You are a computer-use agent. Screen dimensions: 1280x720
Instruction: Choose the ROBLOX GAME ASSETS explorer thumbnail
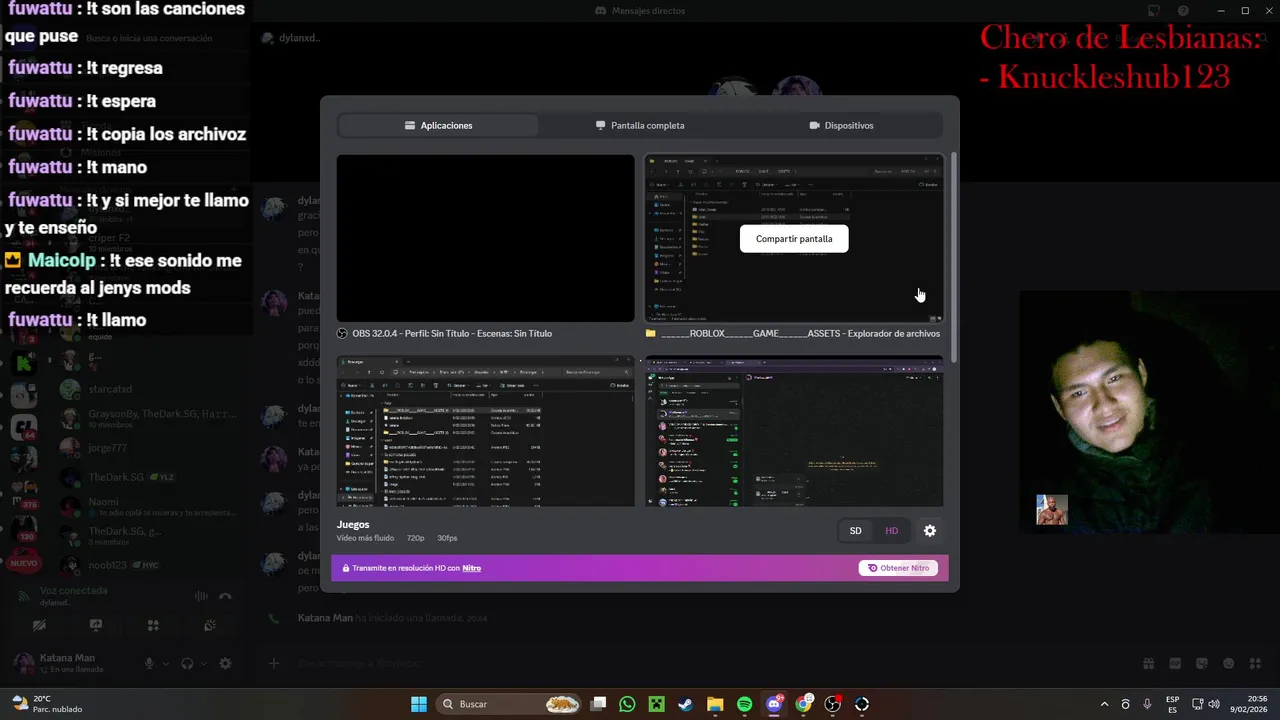pyautogui.click(x=794, y=238)
